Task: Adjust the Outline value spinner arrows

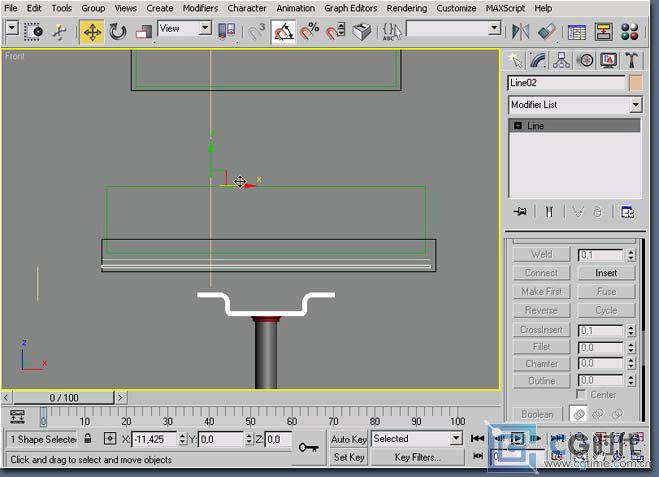Action: pos(631,381)
